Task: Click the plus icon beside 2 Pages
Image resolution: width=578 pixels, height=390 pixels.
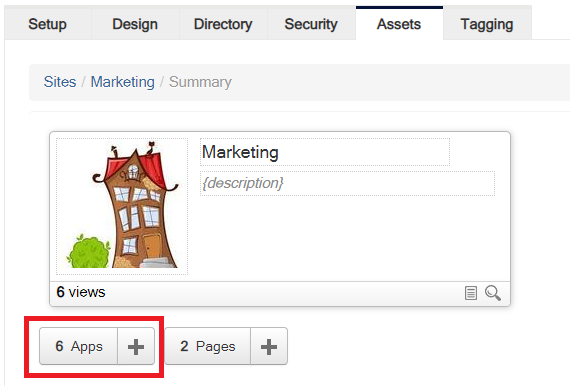Action: click(269, 347)
